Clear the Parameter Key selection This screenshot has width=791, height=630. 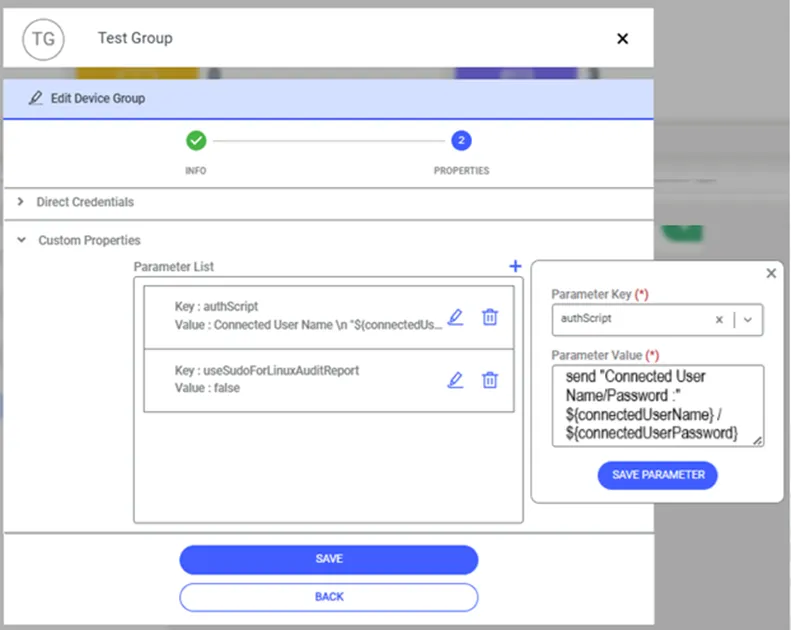click(719, 319)
